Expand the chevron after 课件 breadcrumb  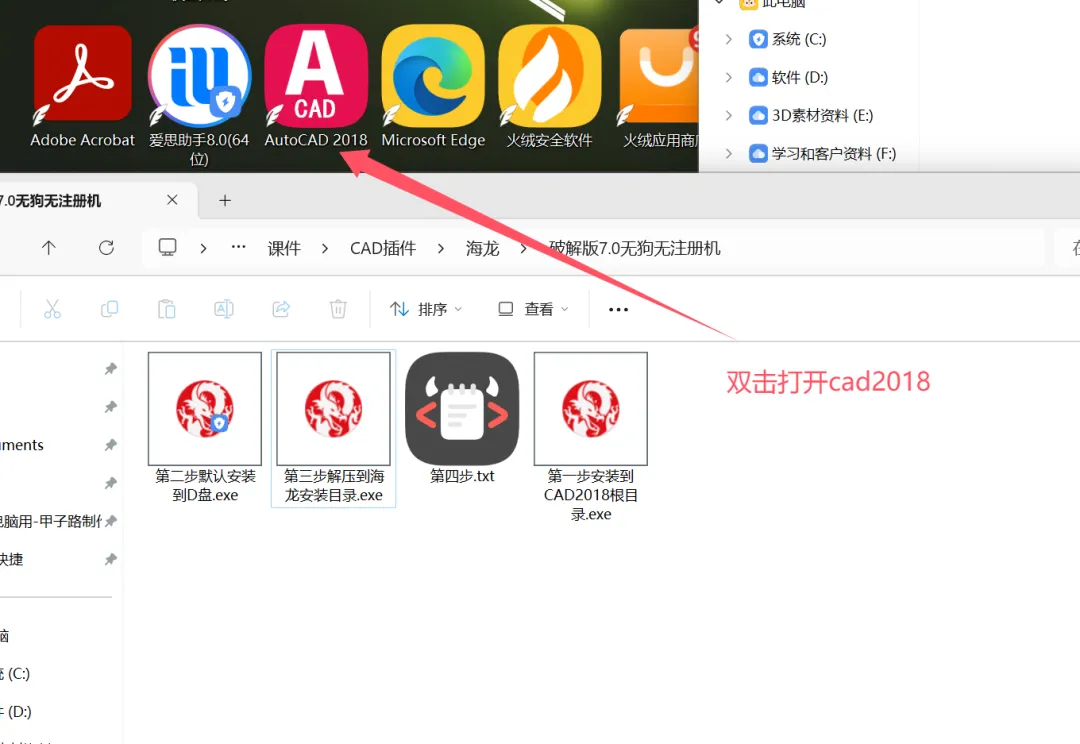click(324, 248)
